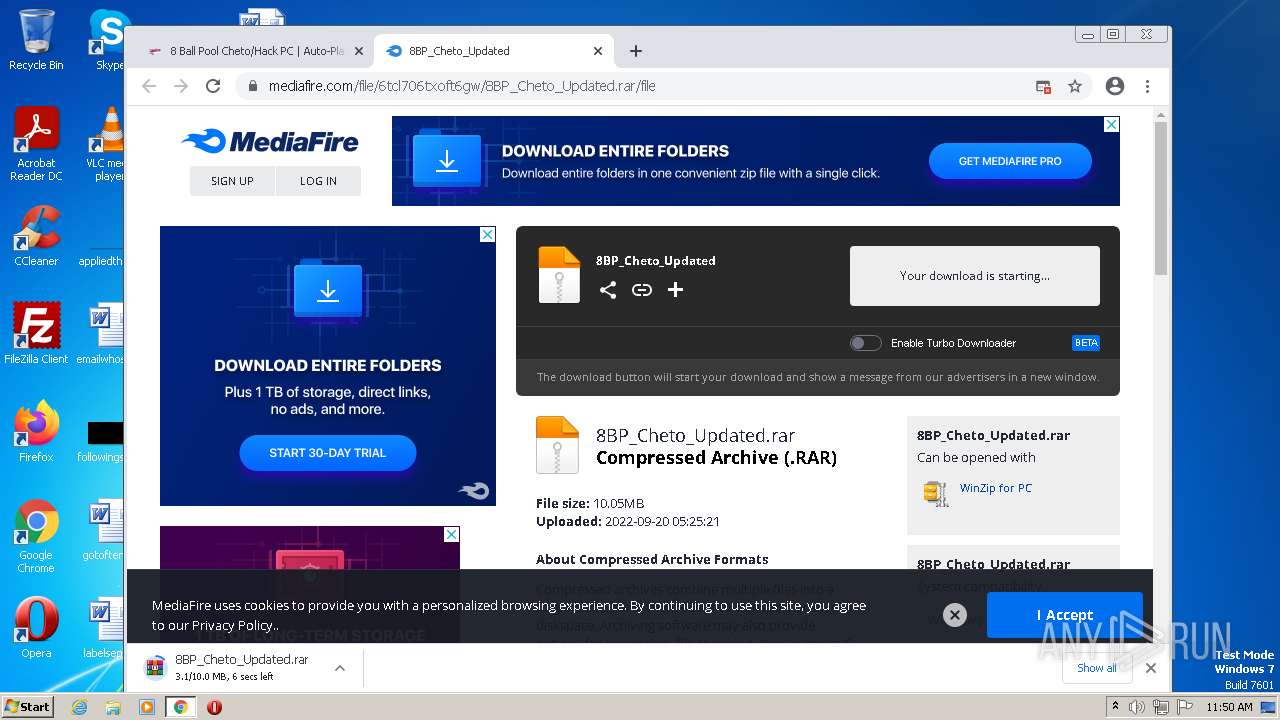Open a new browser tab
The width and height of the screenshot is (1280, 720).
(x=636, y=51)
